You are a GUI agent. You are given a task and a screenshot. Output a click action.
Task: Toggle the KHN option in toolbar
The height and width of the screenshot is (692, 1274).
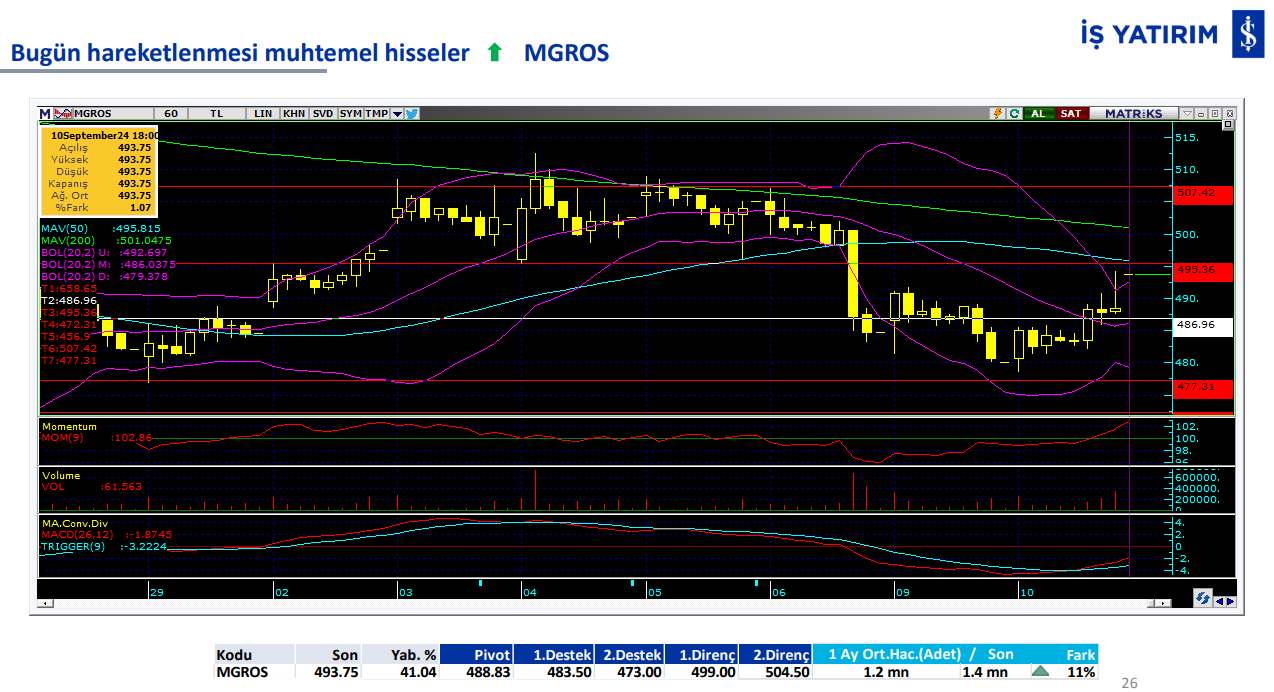click(294, 114)
